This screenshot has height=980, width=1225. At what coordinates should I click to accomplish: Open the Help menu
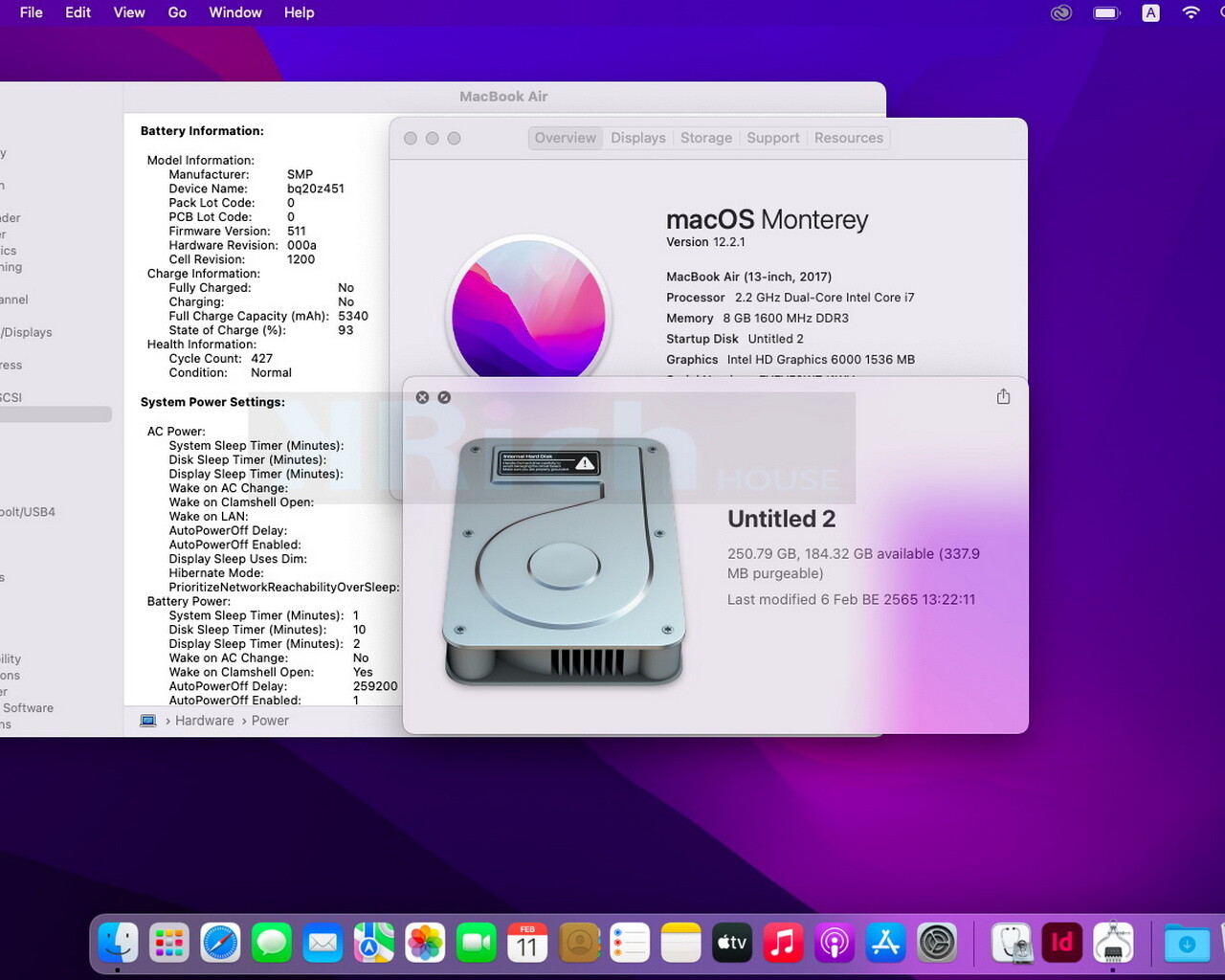click(x=300, y=12)
